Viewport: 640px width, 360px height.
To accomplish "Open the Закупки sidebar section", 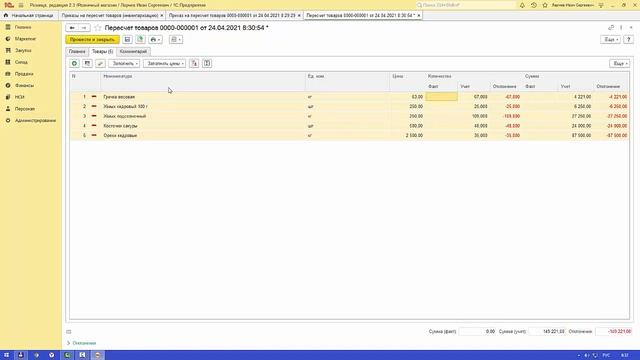I will tap(23, 51).
